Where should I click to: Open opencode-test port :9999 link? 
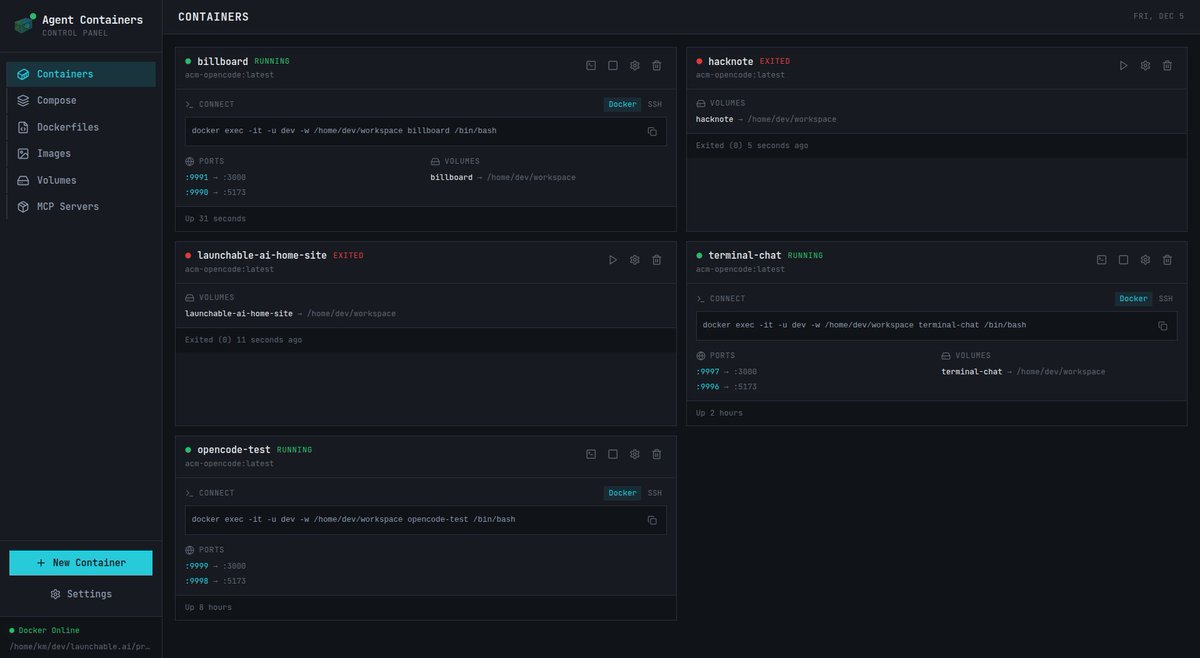click(197, 566)
